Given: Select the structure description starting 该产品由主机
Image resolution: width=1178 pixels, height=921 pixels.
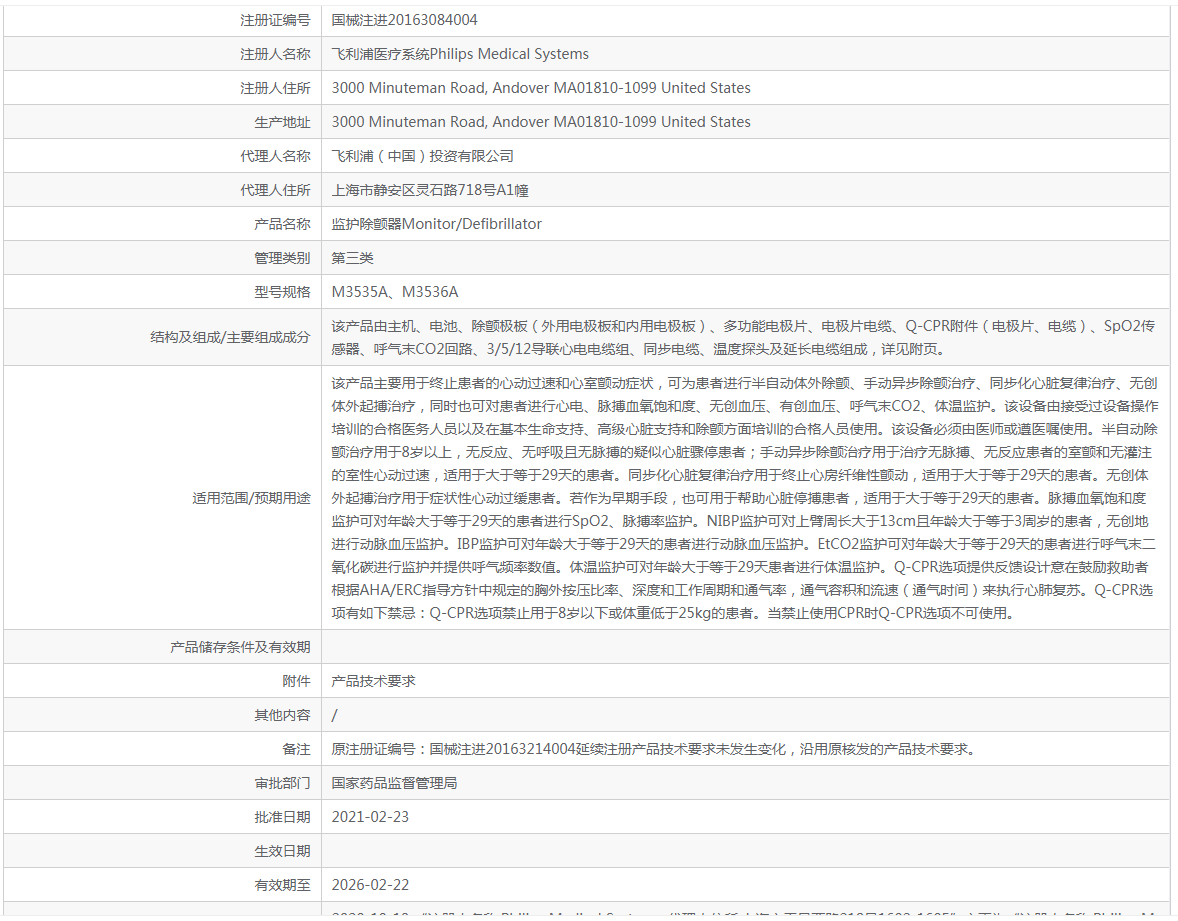Looking at the screenshot, I should 743,337.
